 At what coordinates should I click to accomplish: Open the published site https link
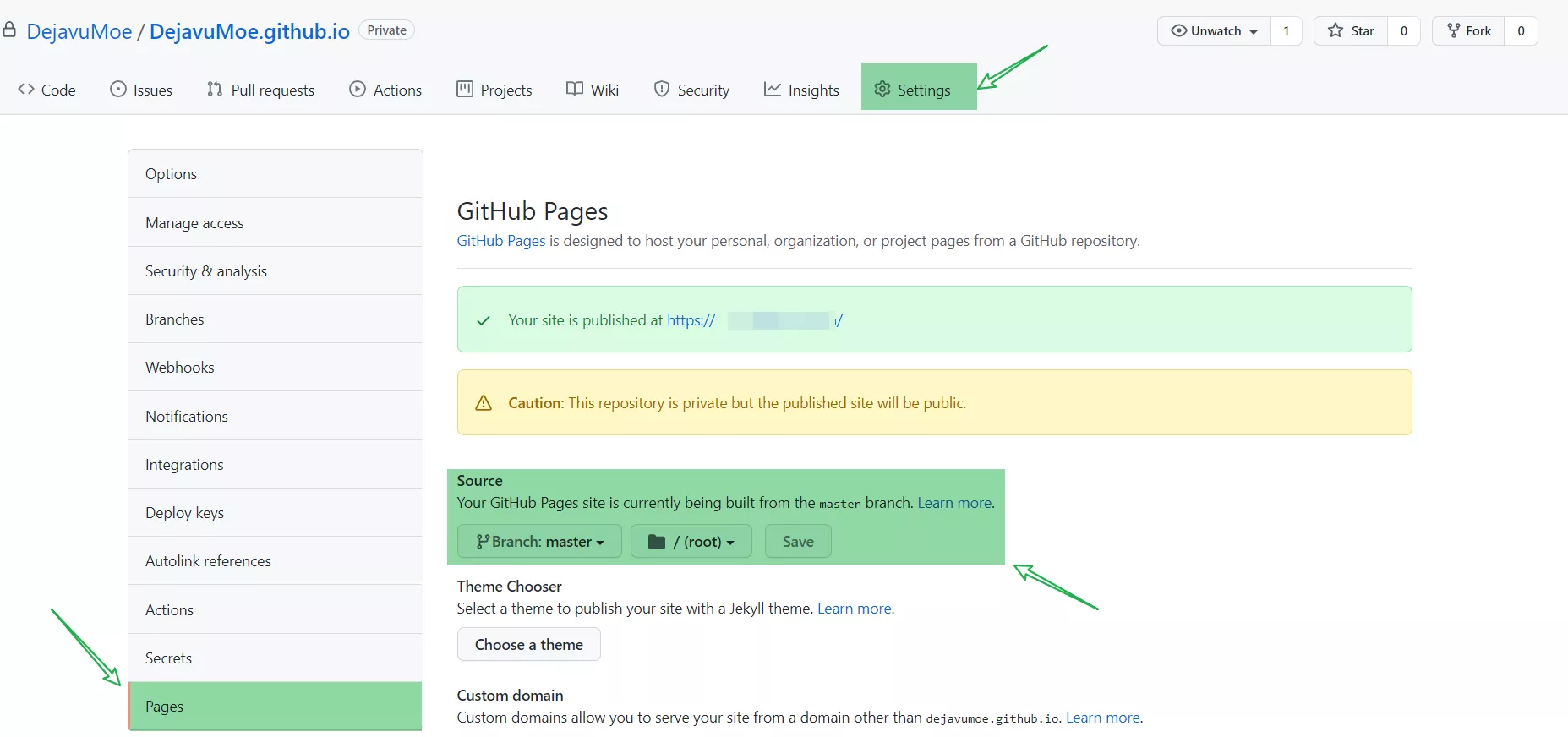tap(691, 320)
